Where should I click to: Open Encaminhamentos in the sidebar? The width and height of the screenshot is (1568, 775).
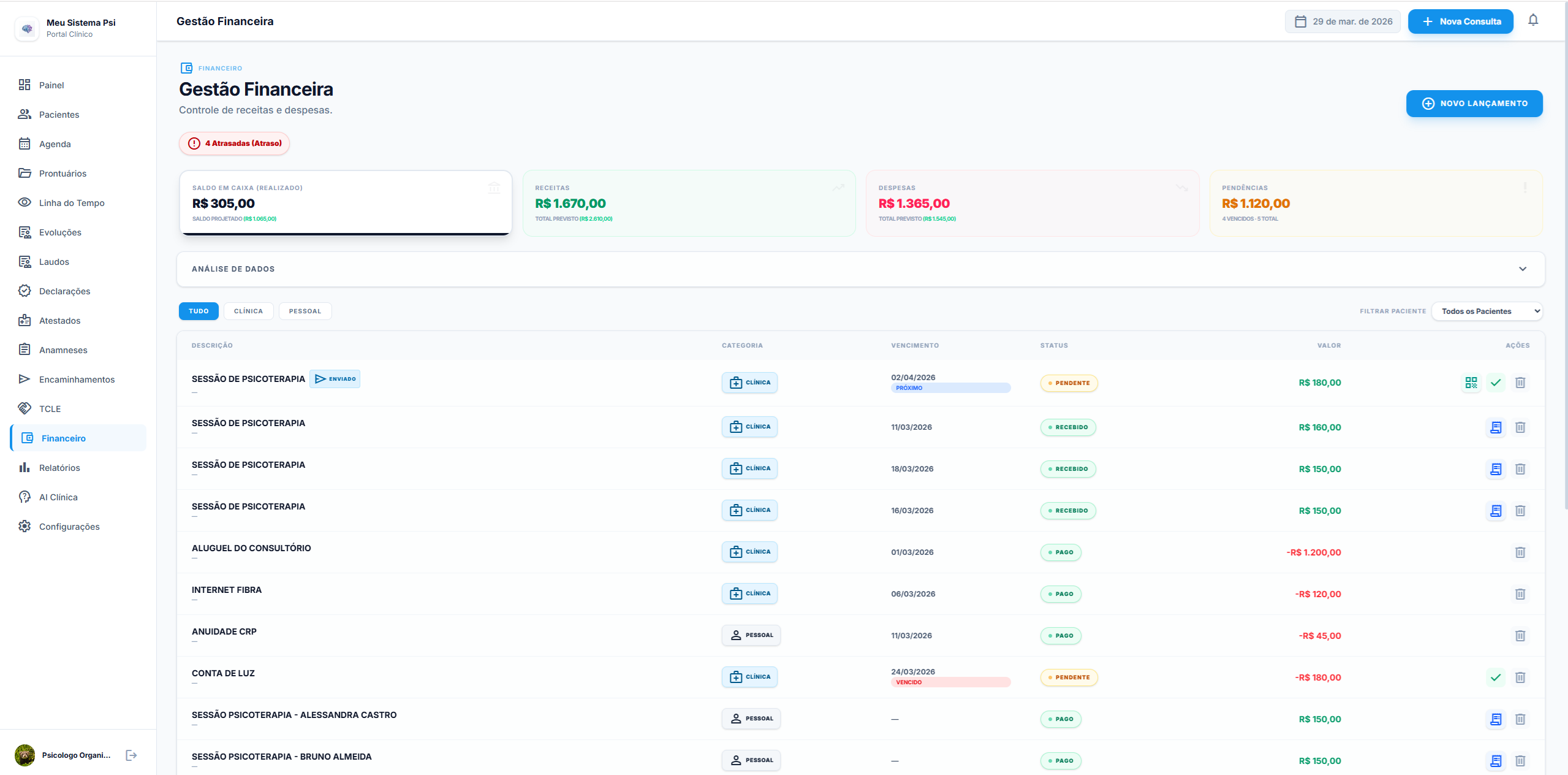(x=78, y=380)
